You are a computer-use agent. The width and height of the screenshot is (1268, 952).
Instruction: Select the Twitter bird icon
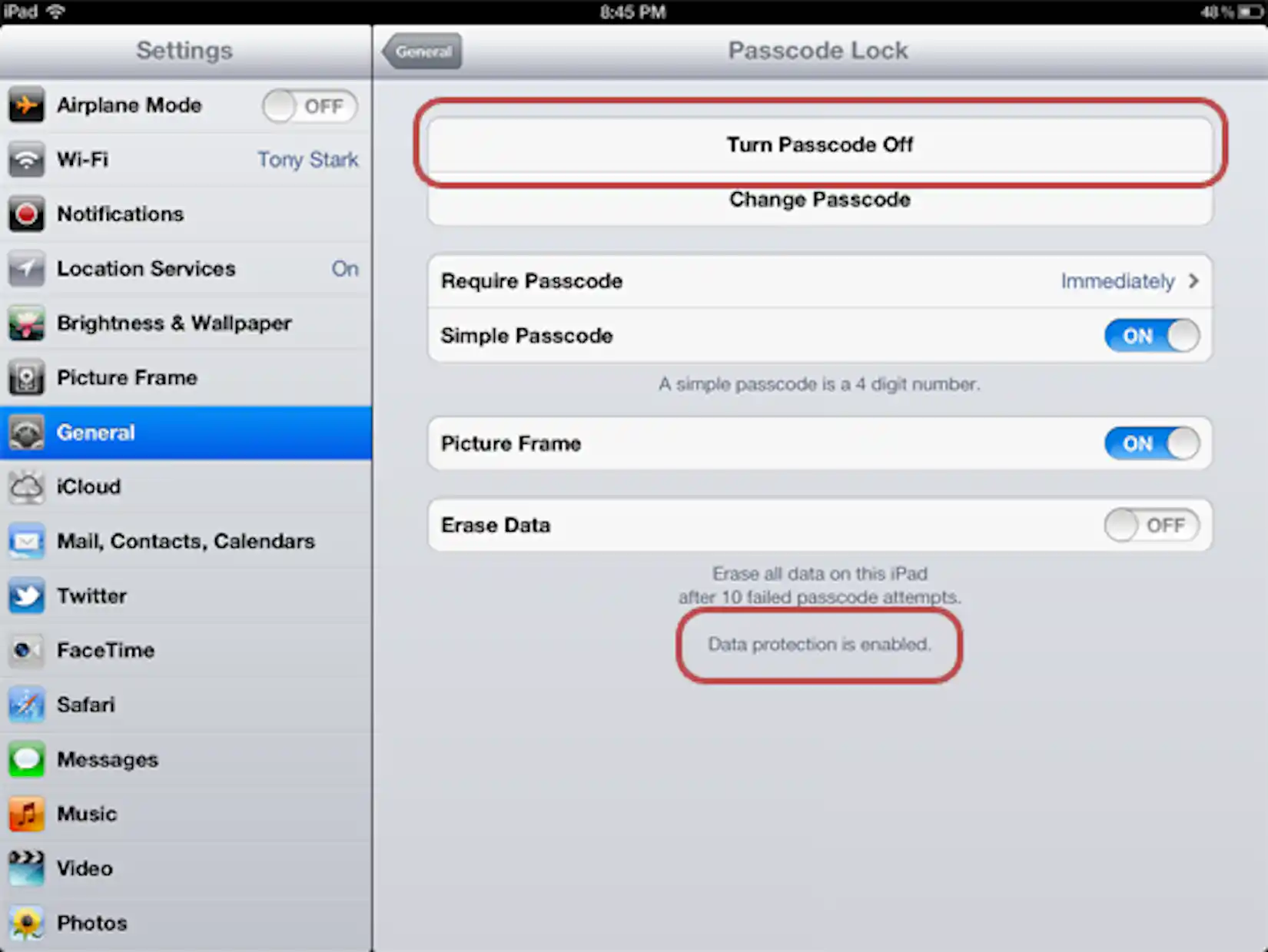coord(26,596)
